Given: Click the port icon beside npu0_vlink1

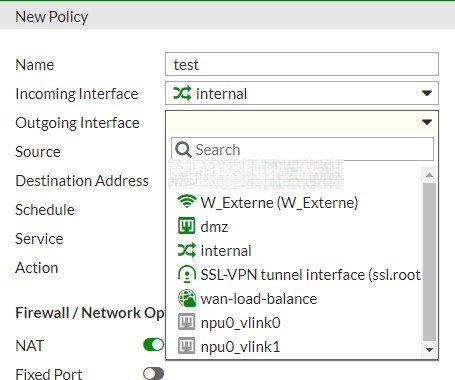Looking at the screenshot, I should pyautogui.click(x=186, y=346).
